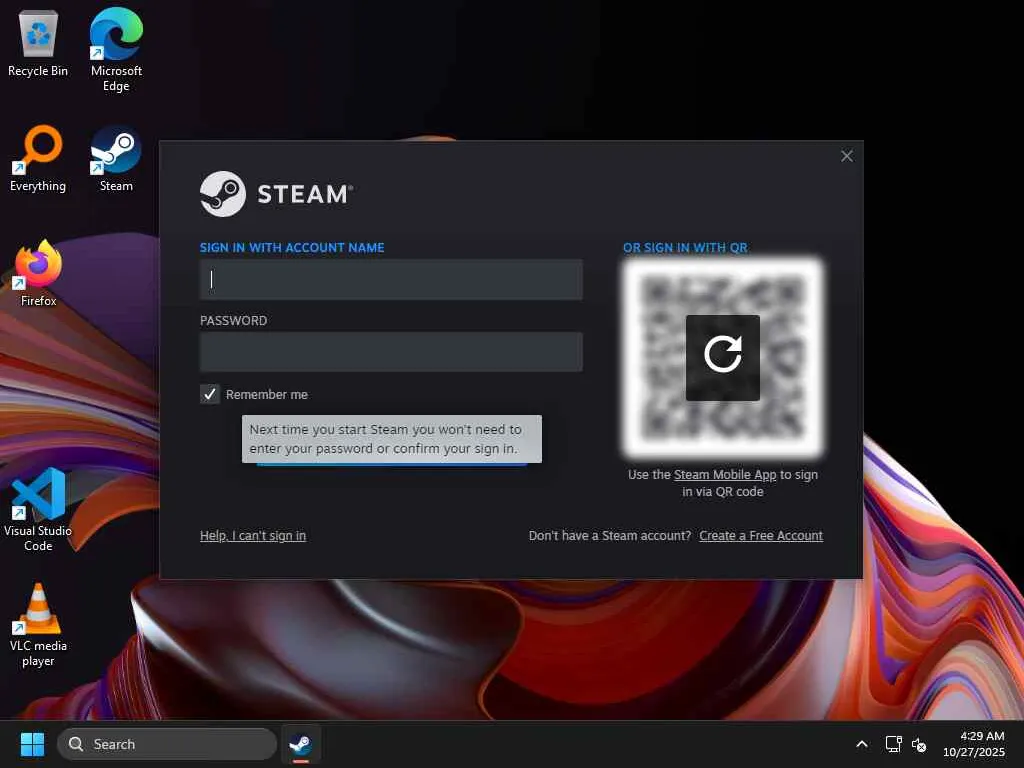
Task: Click Create a Free Account link
Action: coord(761,536)
